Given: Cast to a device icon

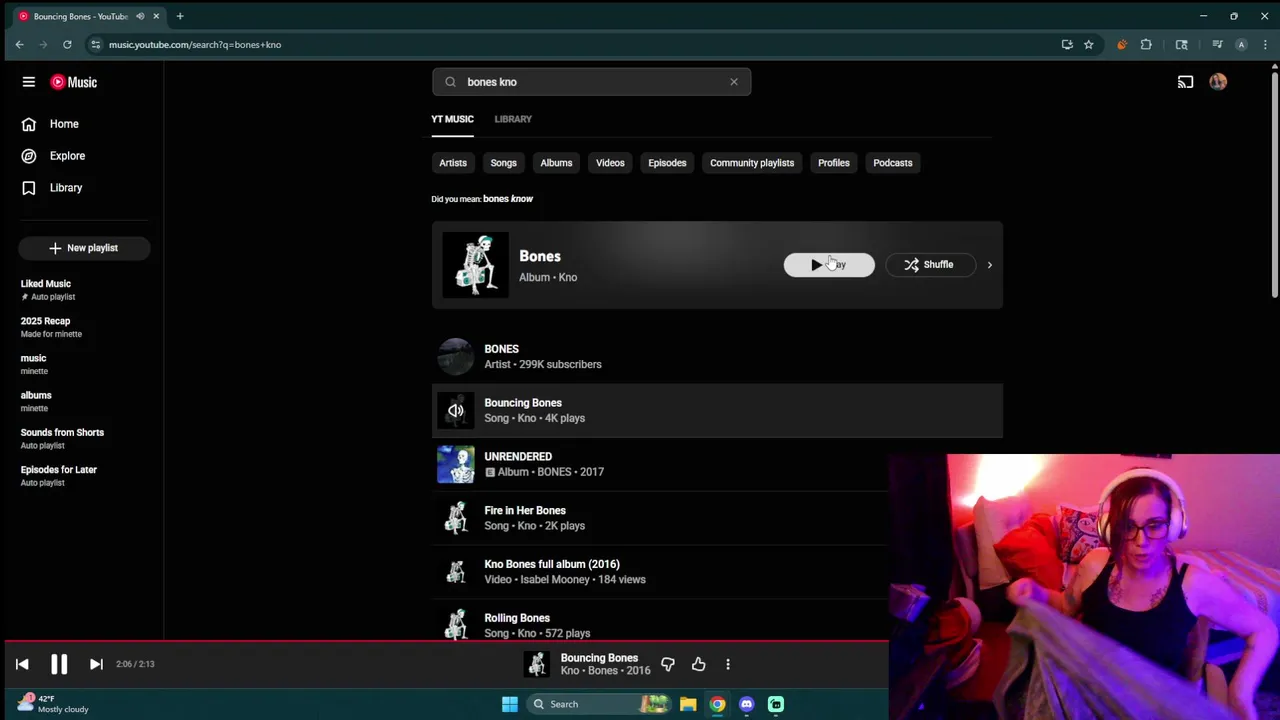Looking at the screenshot, I should click(1185, 82).
